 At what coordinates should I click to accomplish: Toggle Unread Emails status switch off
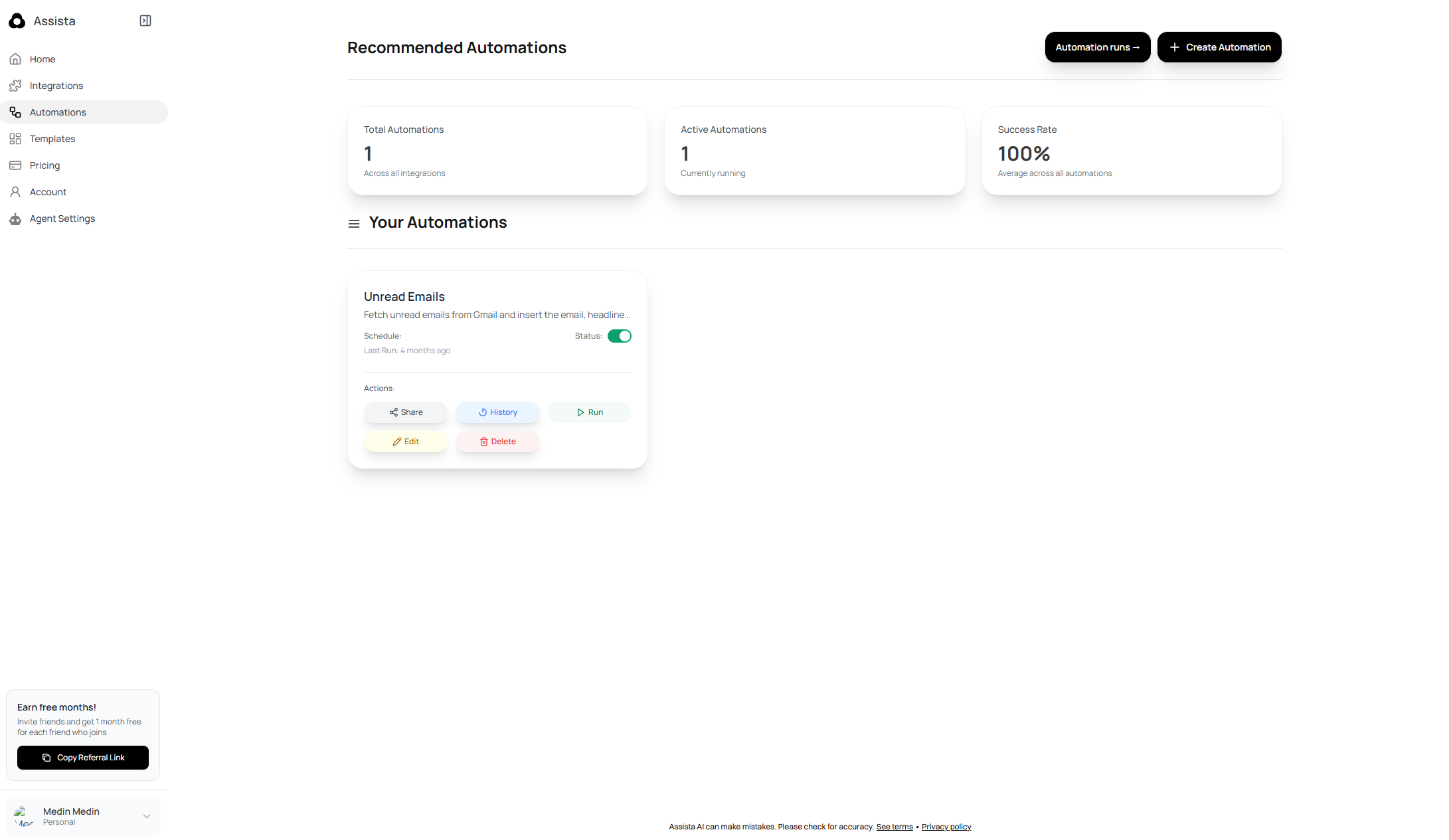(x=619, y=336)
